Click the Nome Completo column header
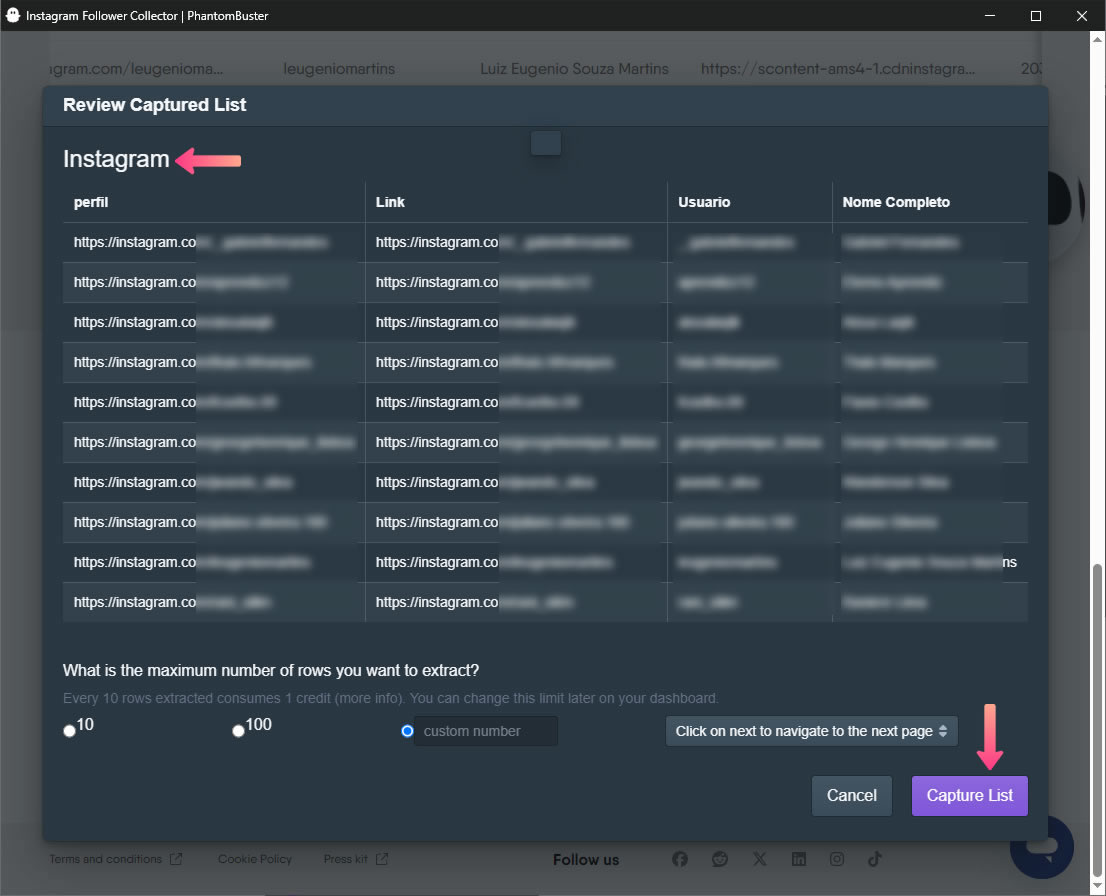Image resolution: width=1106 pixels, height=896 pixels. click(x=896, y=202)
